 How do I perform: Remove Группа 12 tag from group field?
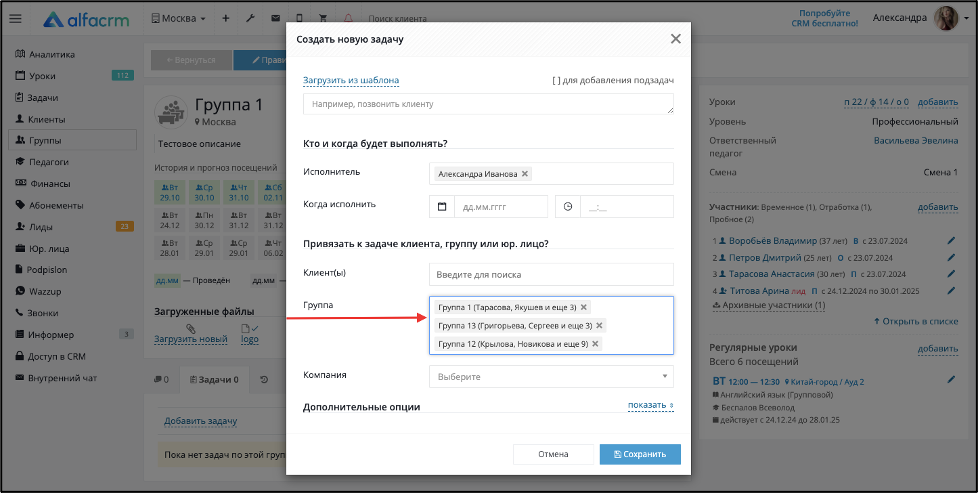coord(595,344)
